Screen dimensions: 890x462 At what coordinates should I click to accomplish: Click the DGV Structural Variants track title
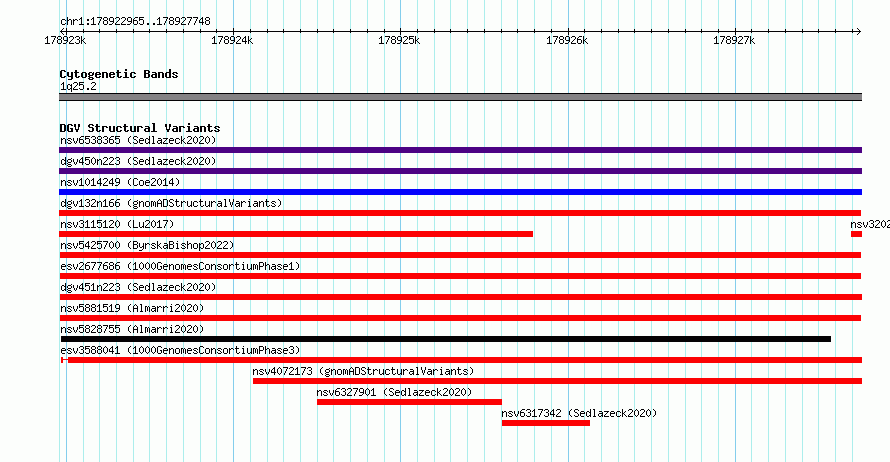(140, 128)
